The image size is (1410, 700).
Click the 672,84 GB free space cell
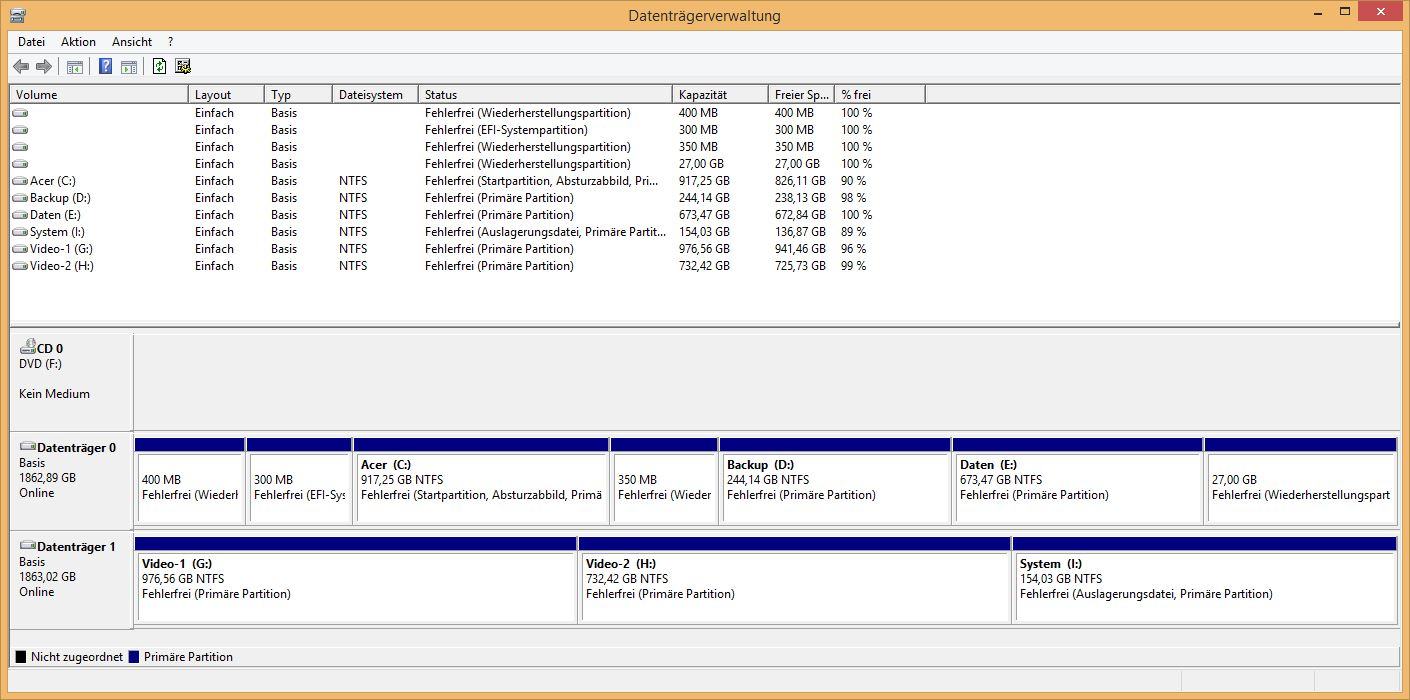[x=800, y=215]
